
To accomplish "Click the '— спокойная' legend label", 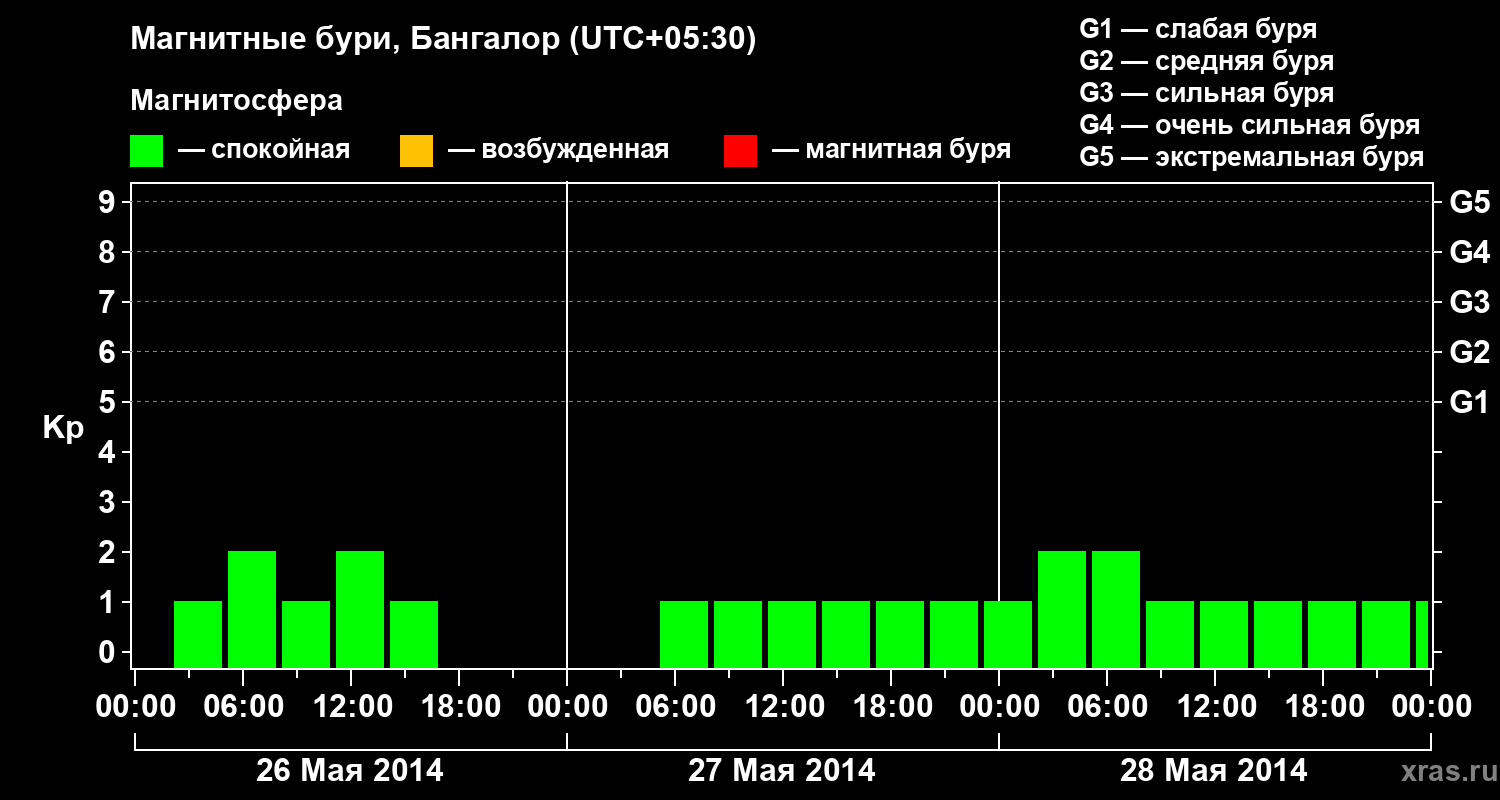I will click(264, 150).
